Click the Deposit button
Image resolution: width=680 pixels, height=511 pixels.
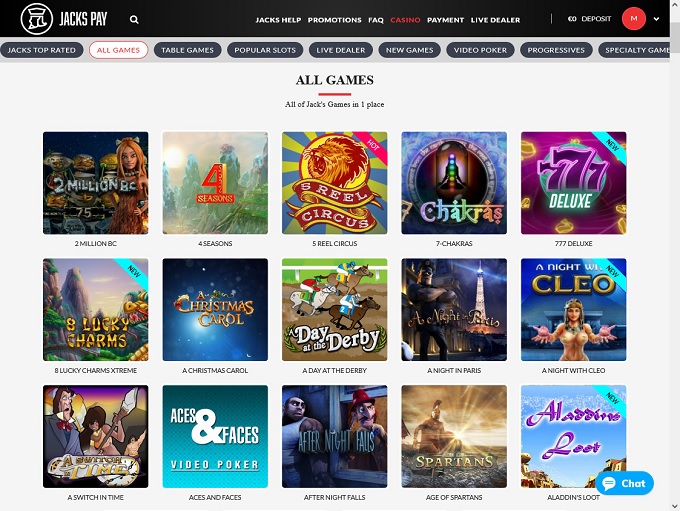(x=589, y=19)
